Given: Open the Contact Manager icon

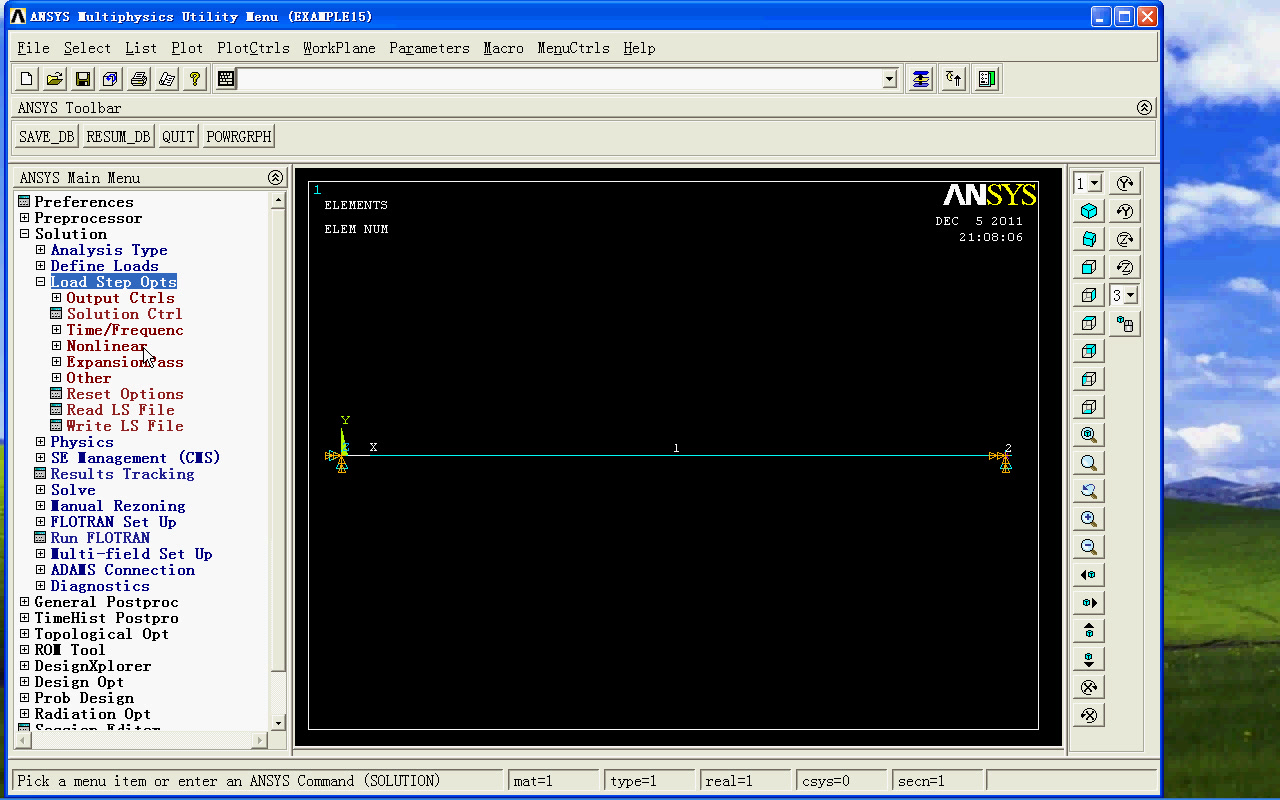Looking at the screenshot, I should pos(987,79).
